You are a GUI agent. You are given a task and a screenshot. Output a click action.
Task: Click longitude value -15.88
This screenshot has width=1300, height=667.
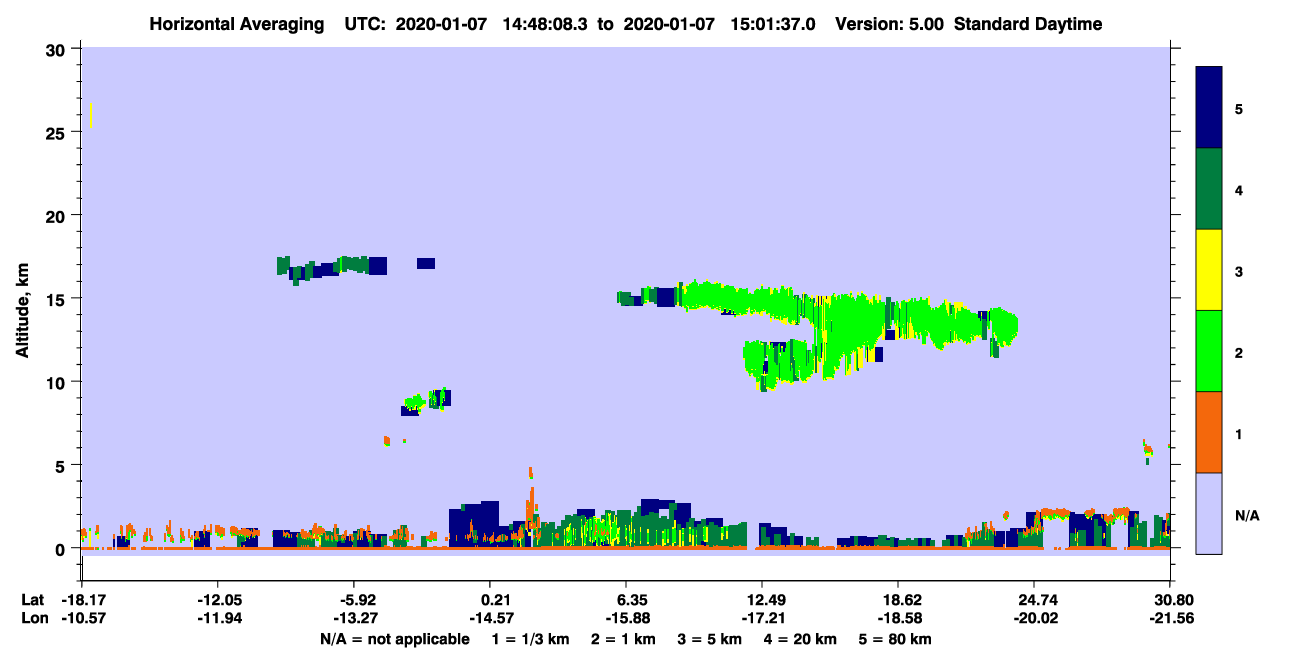point(626,619)
